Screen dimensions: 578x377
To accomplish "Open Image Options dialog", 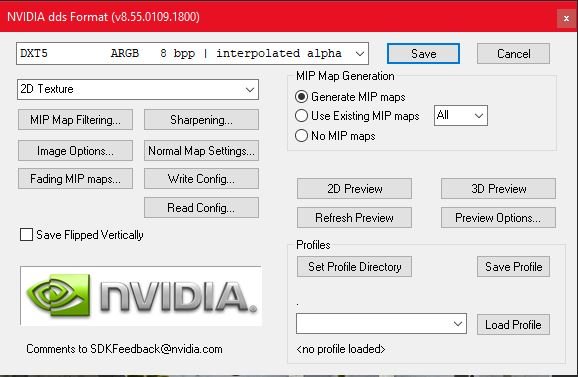I will coord(75,151).
